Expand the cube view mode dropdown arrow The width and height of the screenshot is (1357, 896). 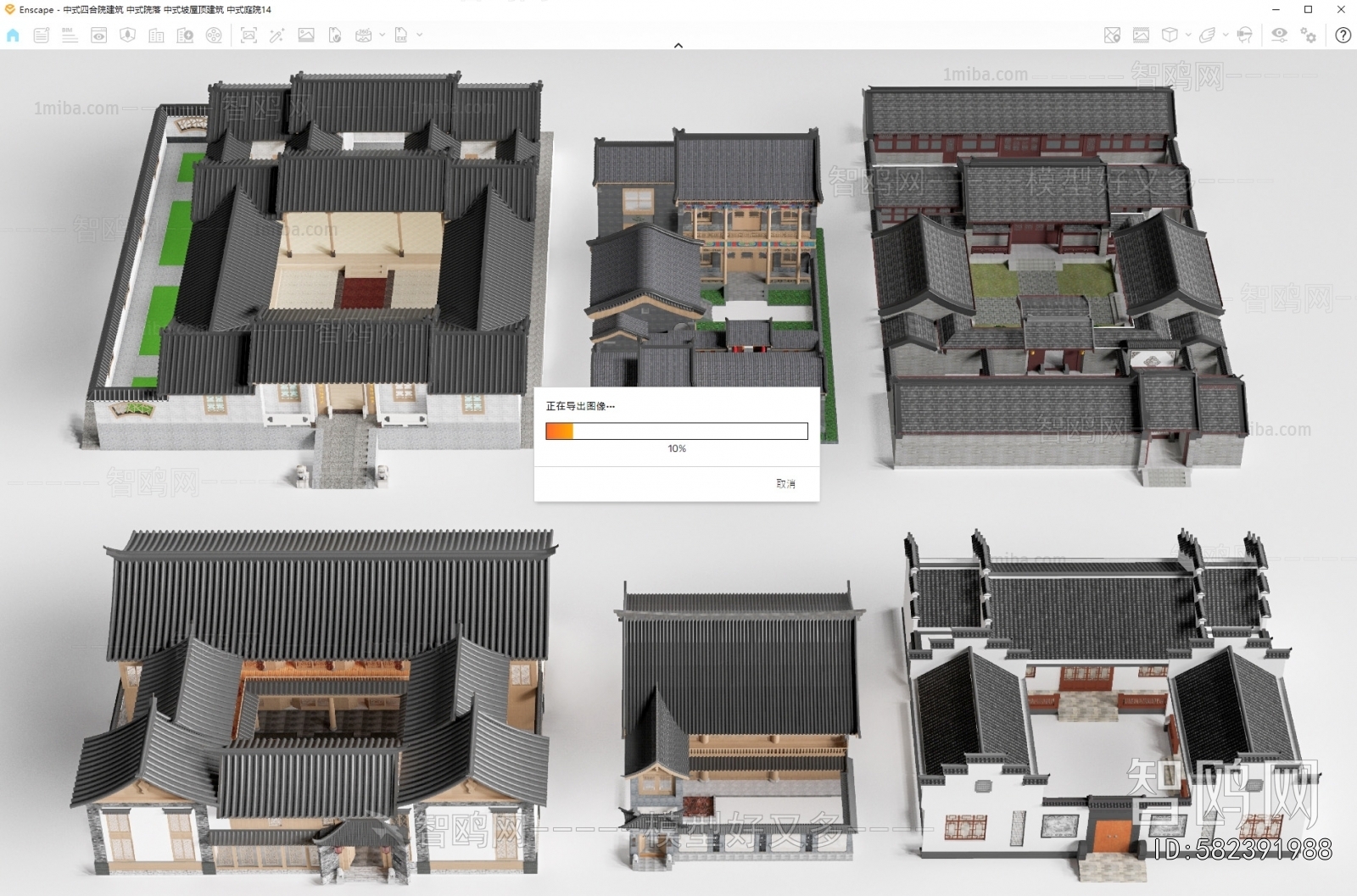click(x=1188, y=36)
